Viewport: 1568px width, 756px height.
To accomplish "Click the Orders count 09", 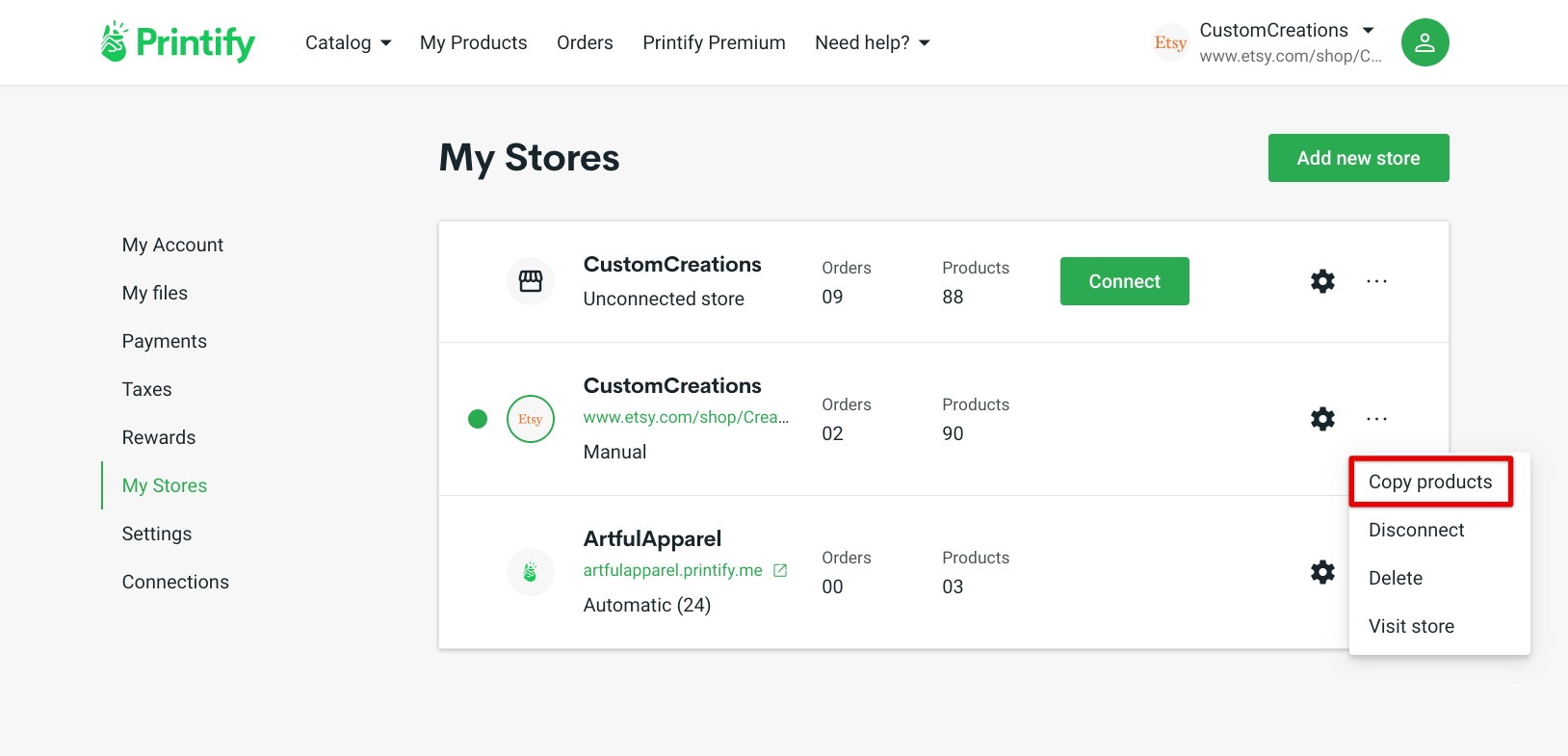I will coord(832,297).
